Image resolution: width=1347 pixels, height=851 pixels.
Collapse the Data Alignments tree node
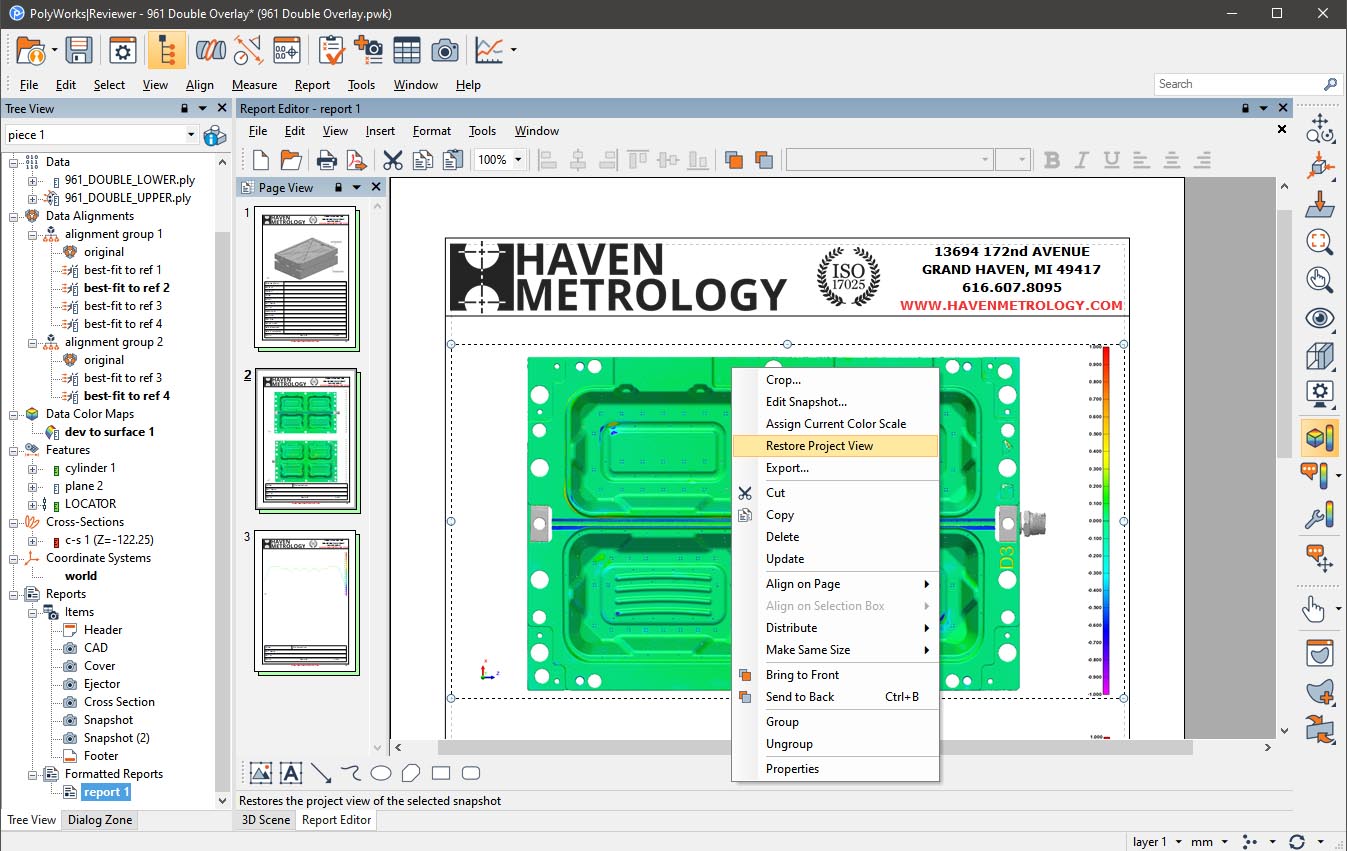click(x=14, y=216)
